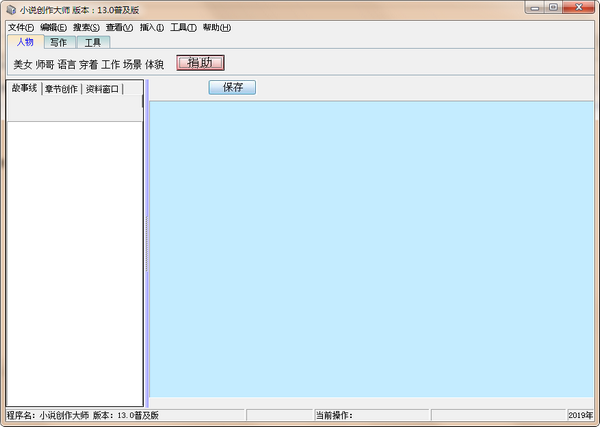Open the 帮助(H) menu

tap(217, 28)
